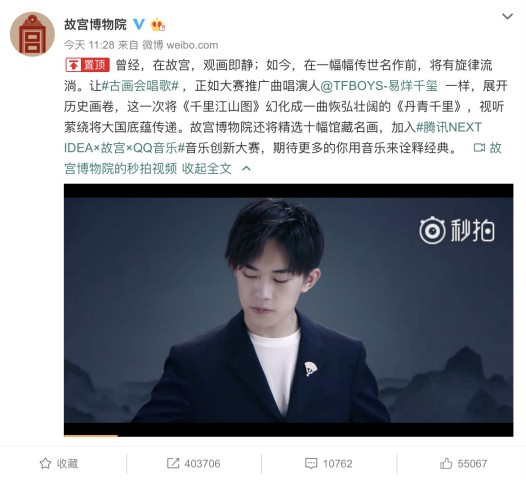Viewport: 526px width, 480px height.
Task: Click the 故宫博物院 account name
Action: pyautogui.click(x=95, y=24)
